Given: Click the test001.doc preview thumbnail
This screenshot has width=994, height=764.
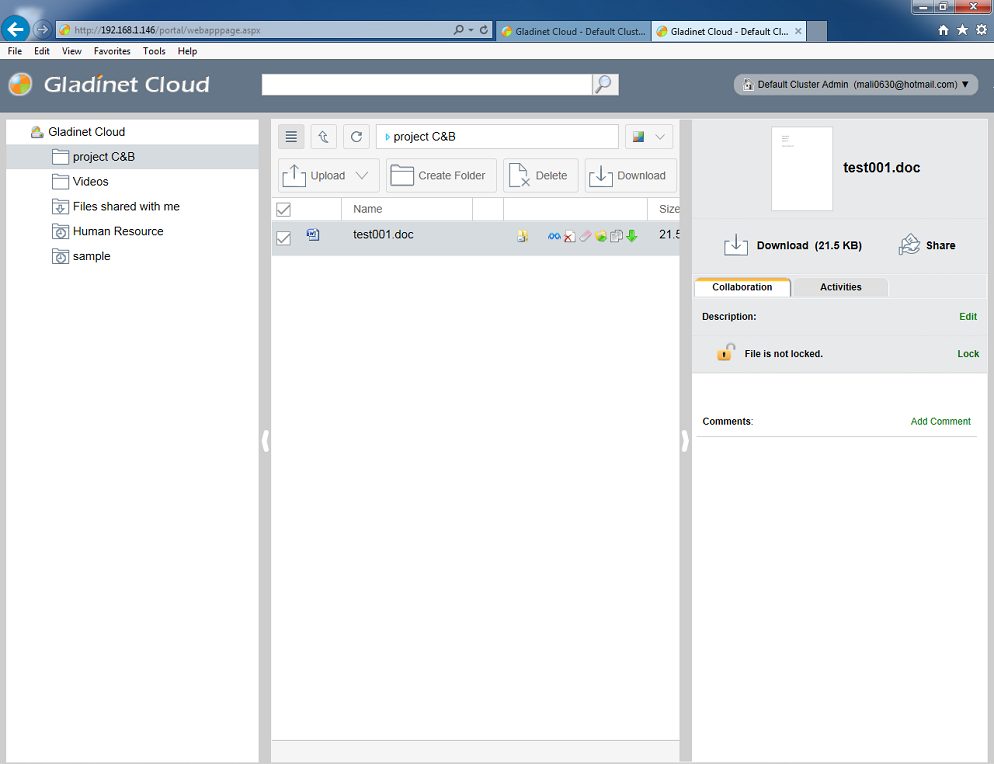Looking at the screenshot, I should [x=801, y=168].
